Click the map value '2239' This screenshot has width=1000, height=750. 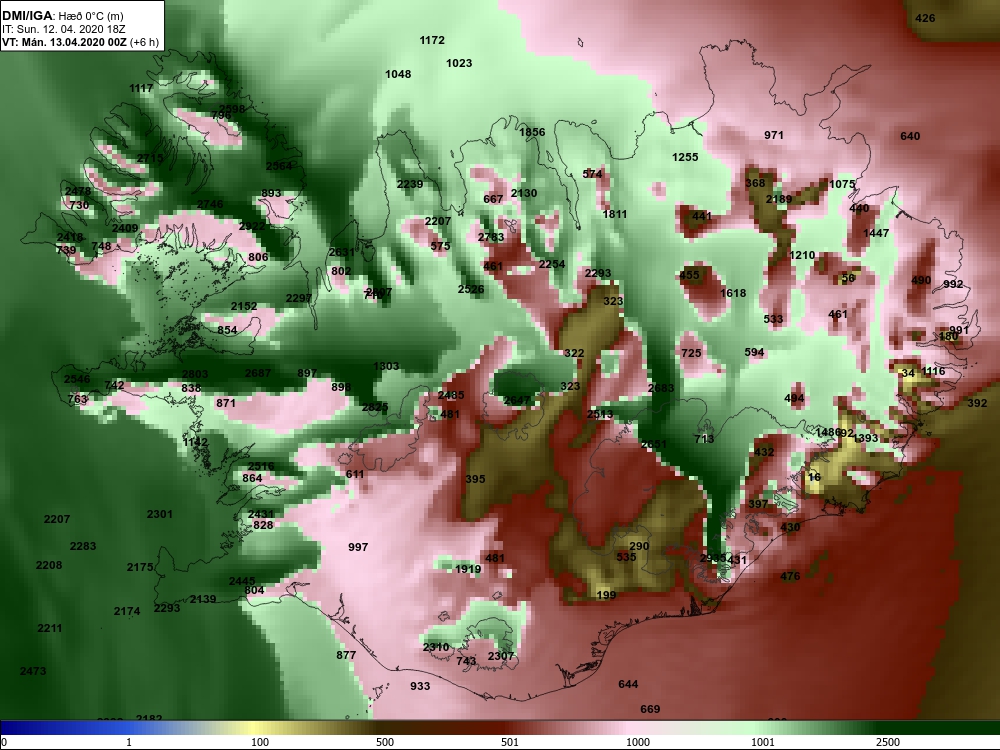410,184
